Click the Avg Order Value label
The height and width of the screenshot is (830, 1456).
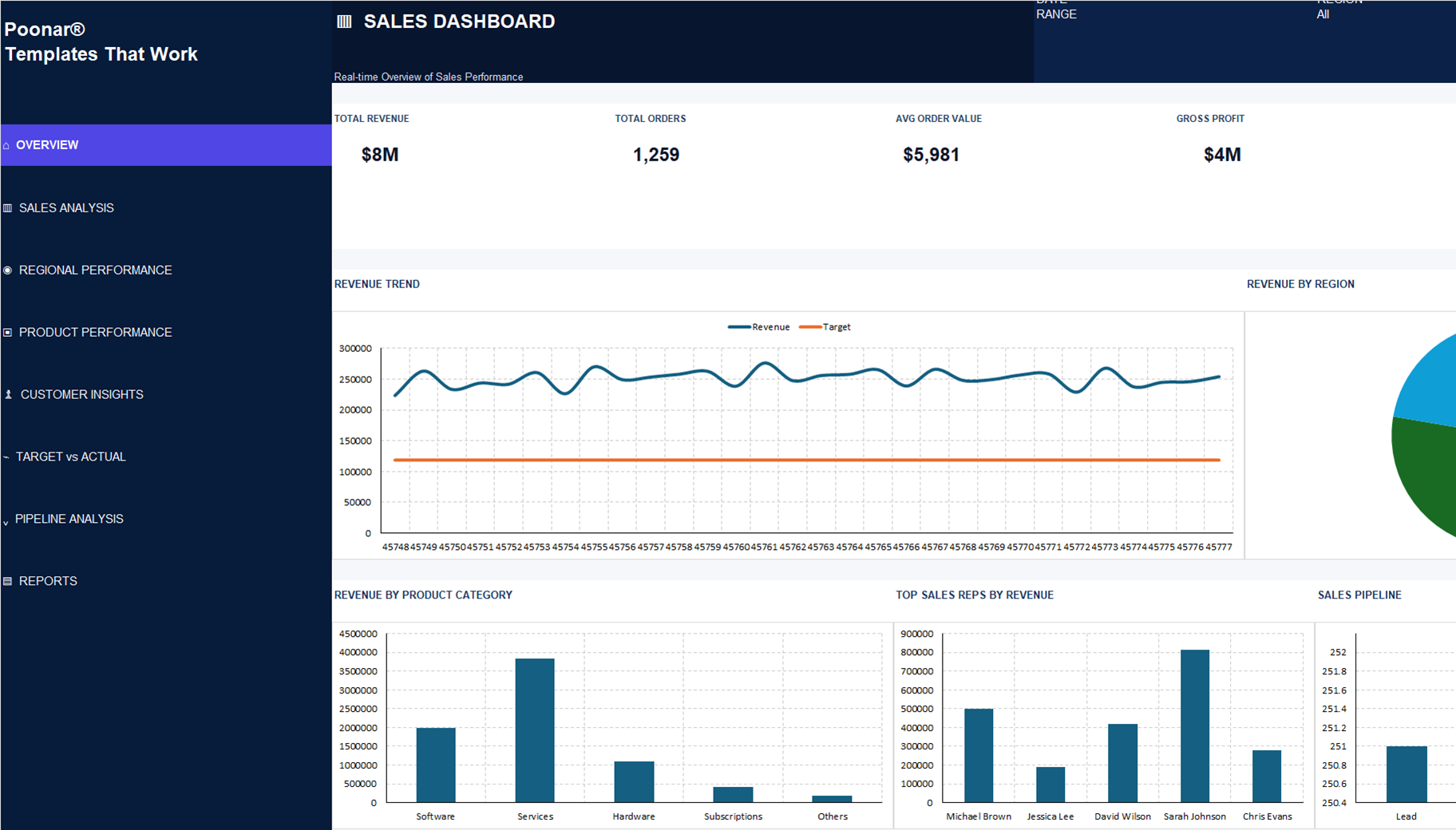pos(939,119)
